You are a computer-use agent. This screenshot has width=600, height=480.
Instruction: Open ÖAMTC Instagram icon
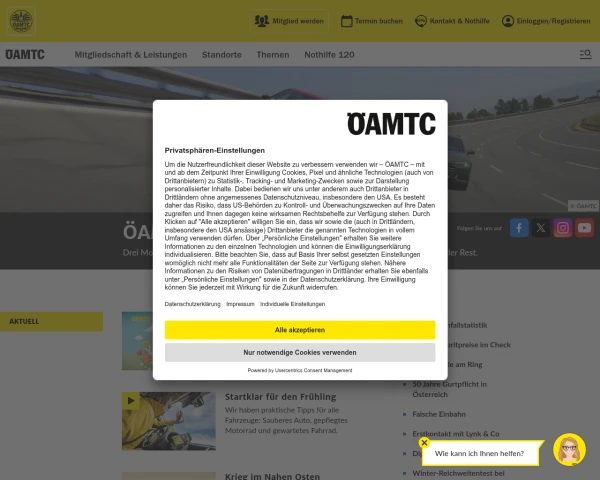[562, 228]
